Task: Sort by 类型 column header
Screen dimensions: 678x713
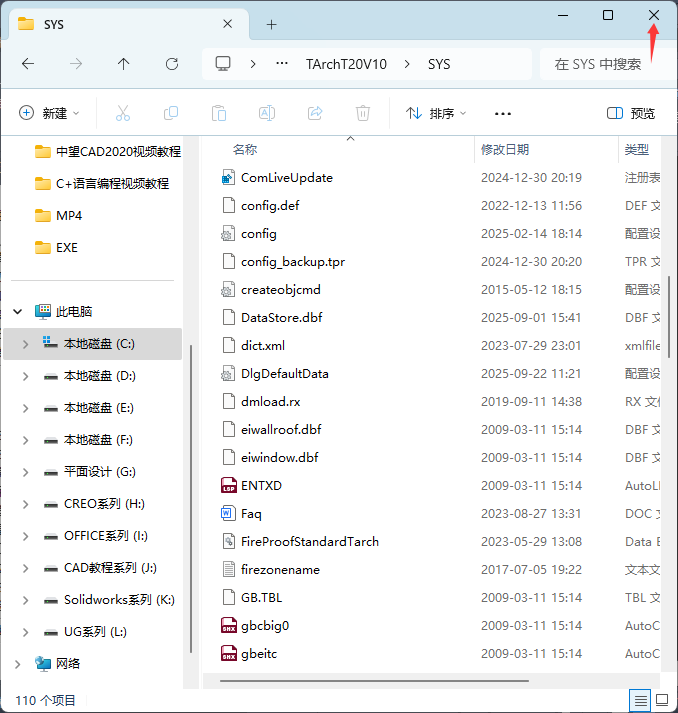Action: [637, 150]
